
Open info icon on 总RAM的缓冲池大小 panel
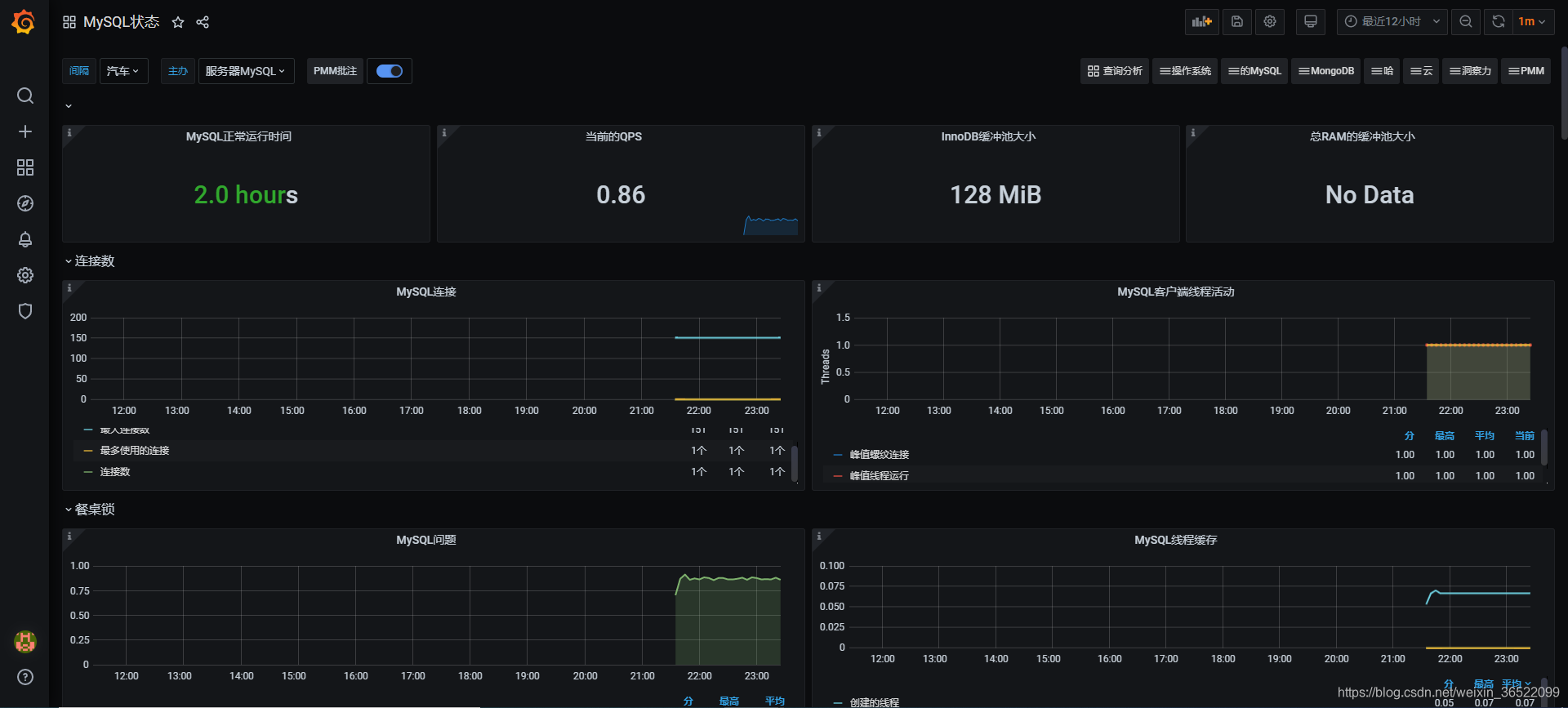(x=1192, y=132)
